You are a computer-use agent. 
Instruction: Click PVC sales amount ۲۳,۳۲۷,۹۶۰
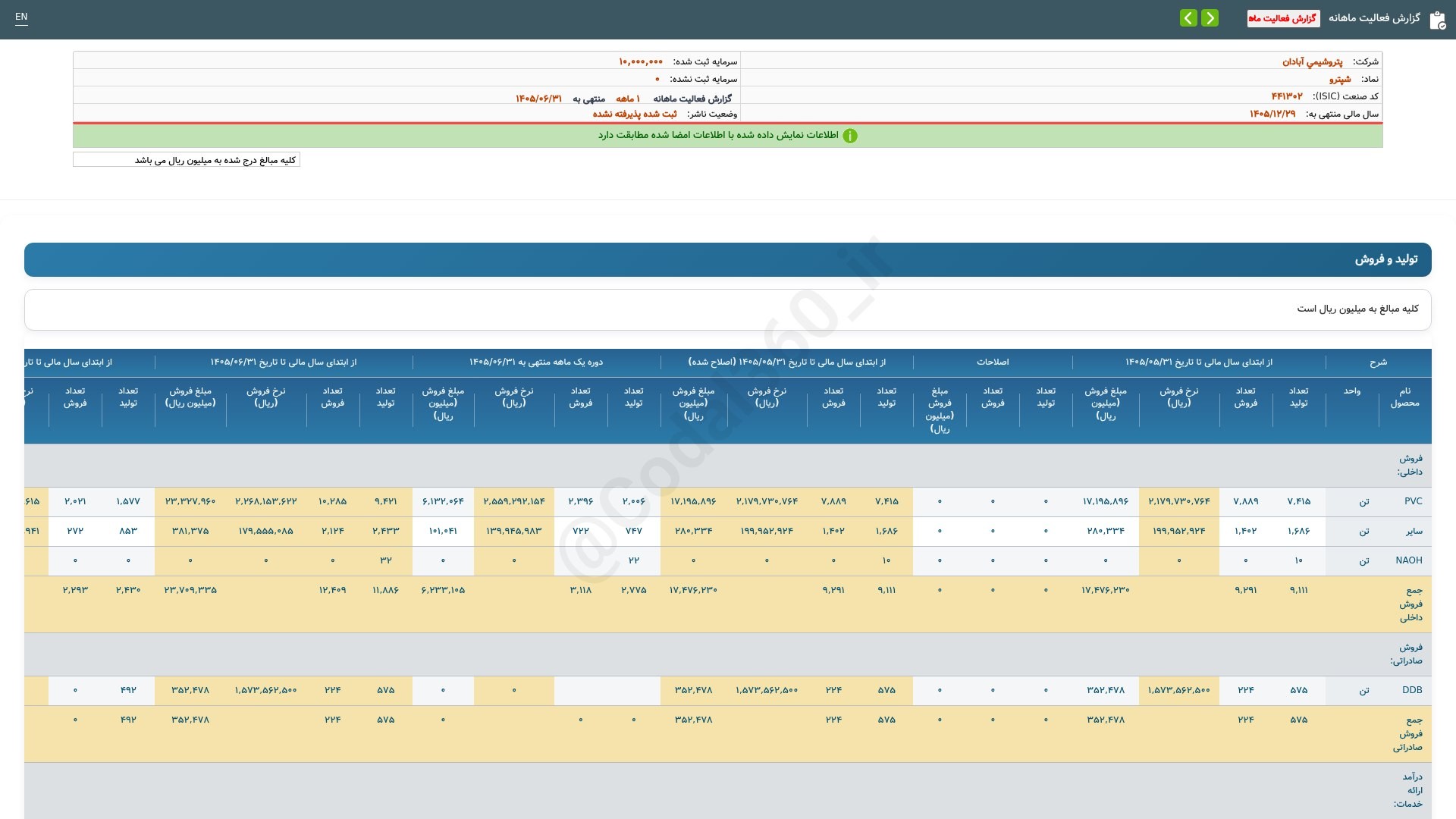tap(190, 501)
